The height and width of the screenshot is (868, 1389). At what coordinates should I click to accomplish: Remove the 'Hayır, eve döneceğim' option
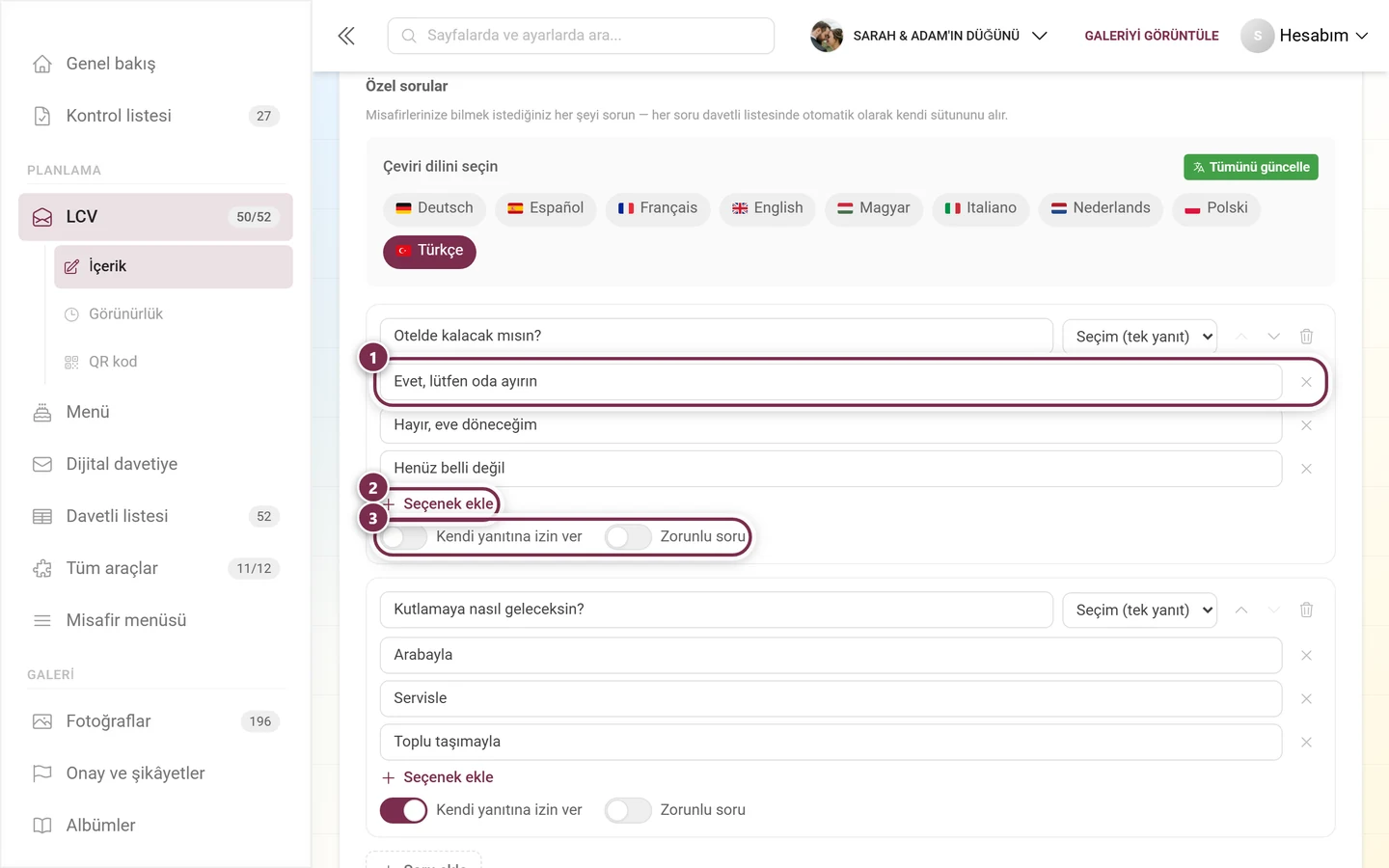[1306, 425]
